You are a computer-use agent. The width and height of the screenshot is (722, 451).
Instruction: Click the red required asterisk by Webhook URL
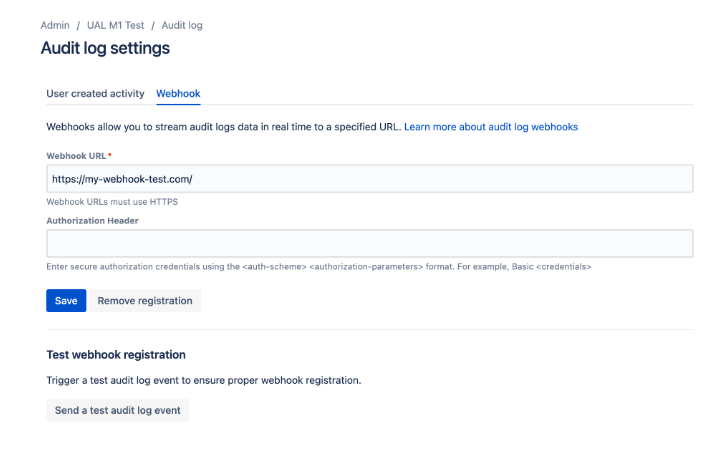pyautogui.click(x=110, y=155)
